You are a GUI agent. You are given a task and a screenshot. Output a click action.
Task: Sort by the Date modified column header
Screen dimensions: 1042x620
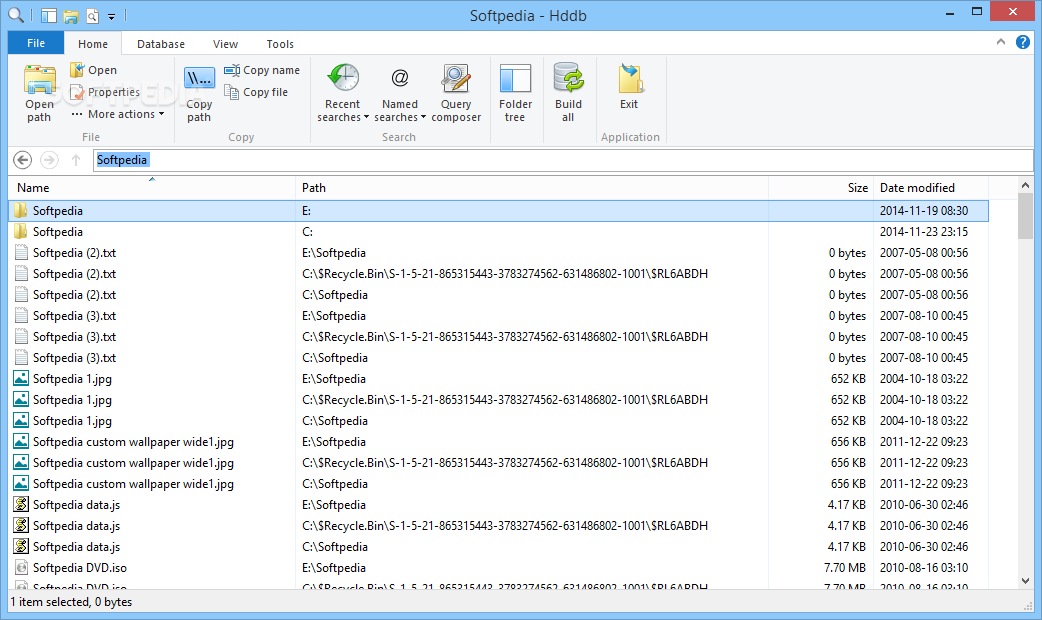click(x=931, y=188)
